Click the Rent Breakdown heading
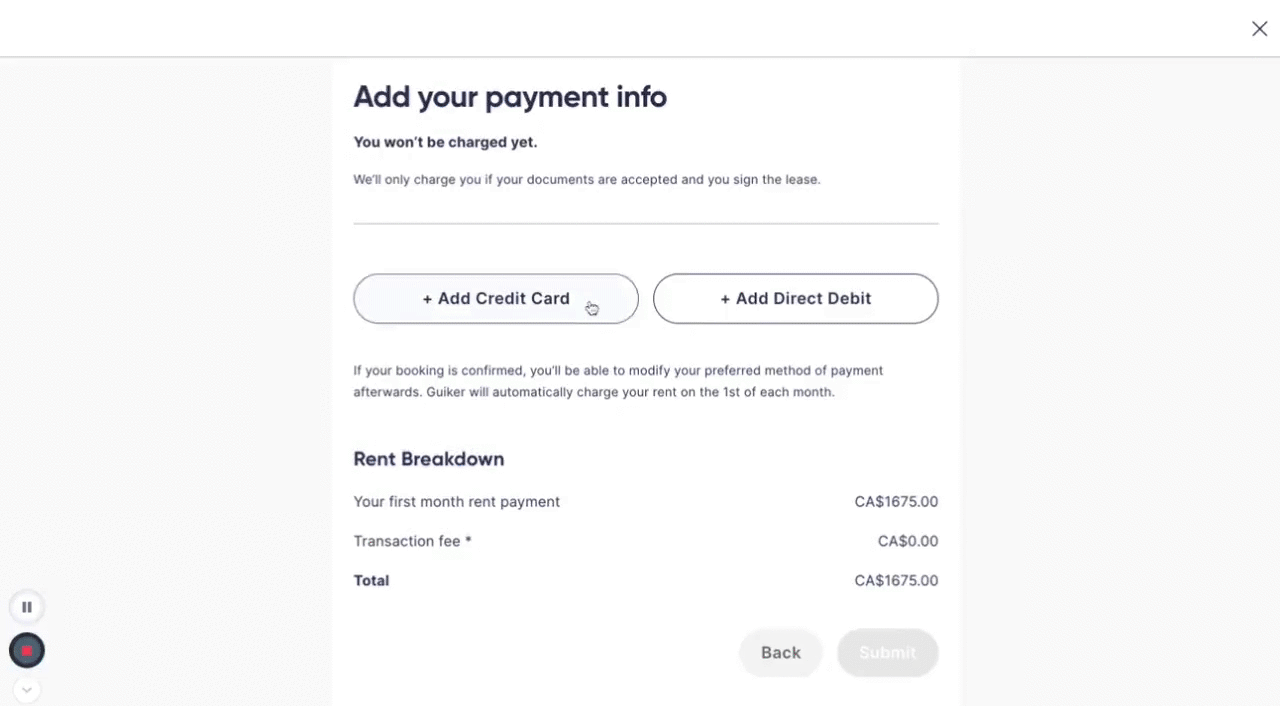1280x706 pixels. pyautogui.click(x=428, y=459)
